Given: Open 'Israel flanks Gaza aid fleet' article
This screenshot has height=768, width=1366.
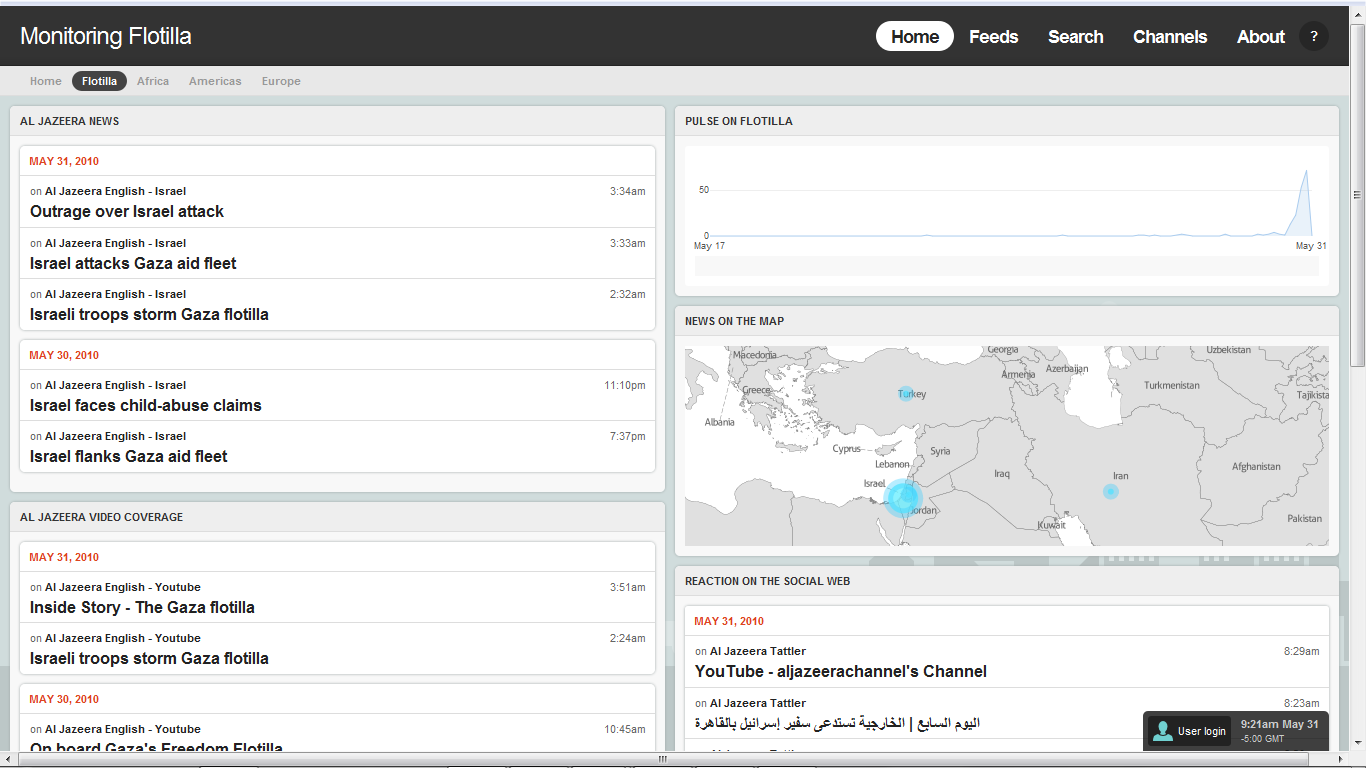Looking at the screenshot, I should click(x=129, y=456).
